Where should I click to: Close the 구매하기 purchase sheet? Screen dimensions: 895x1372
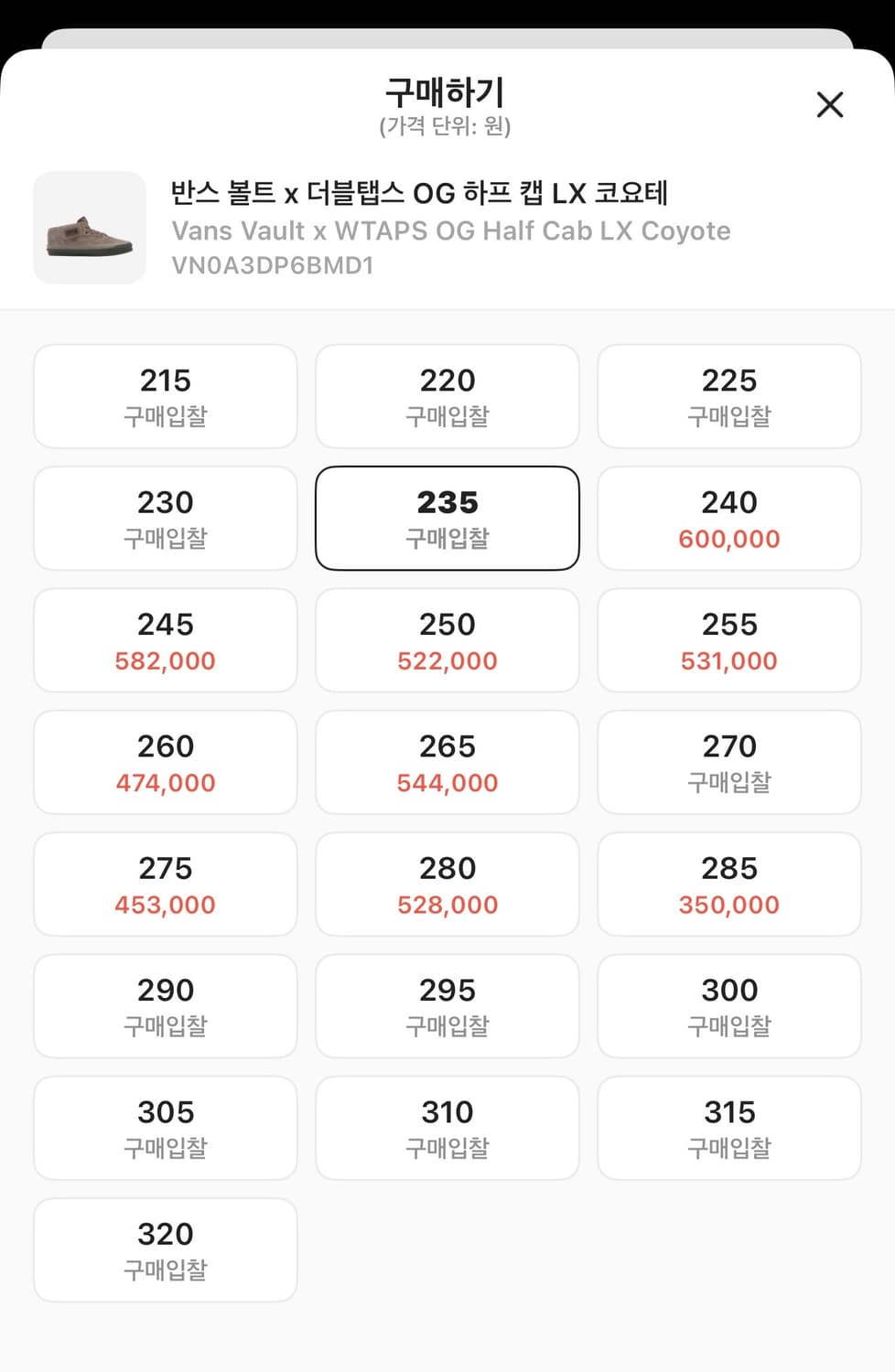[829, 105]
